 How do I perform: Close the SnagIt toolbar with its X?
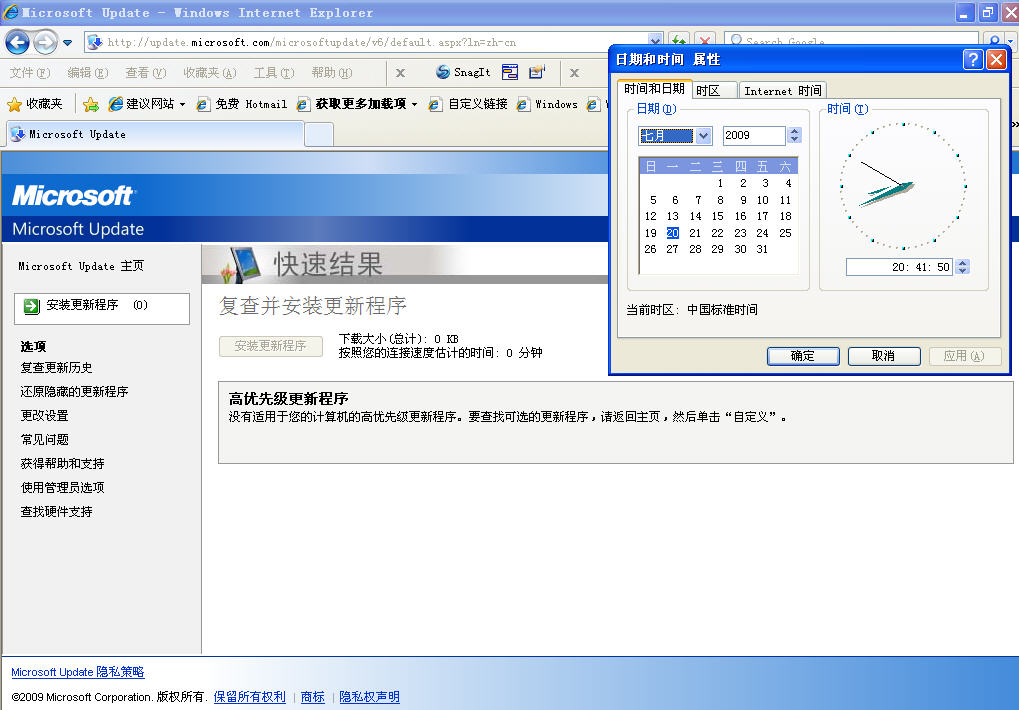[574, 73]
